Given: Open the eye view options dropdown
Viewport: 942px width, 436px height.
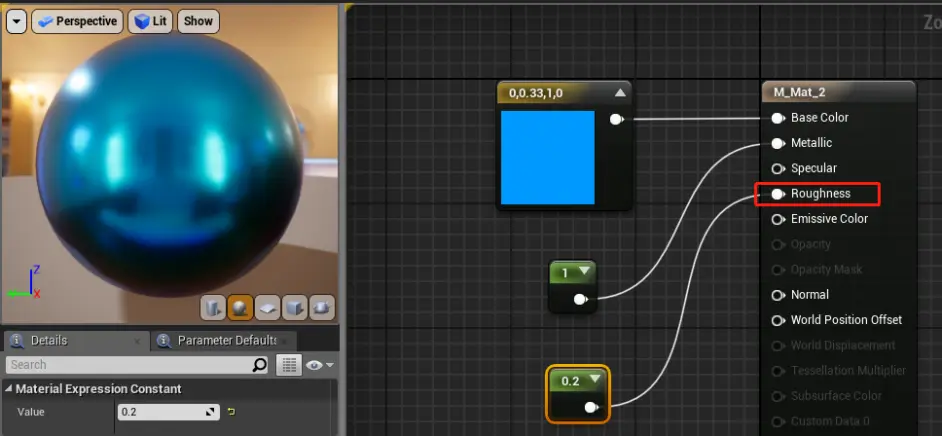Looking at the screenshot, I should 320,365.
